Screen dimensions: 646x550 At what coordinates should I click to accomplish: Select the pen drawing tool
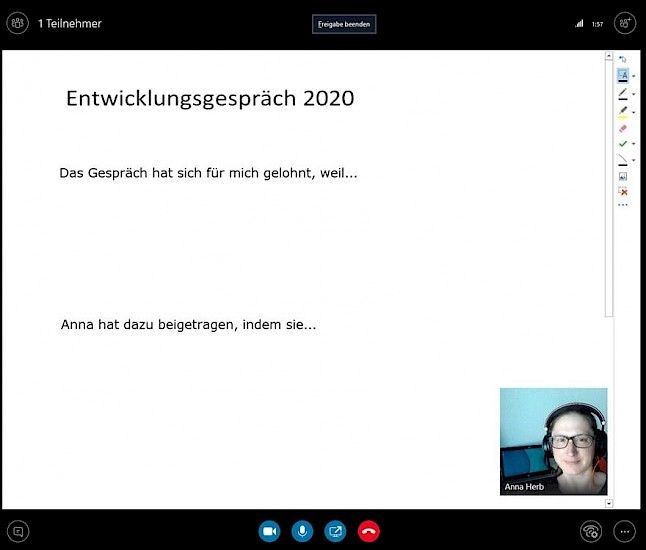click(x=623, y=94)
